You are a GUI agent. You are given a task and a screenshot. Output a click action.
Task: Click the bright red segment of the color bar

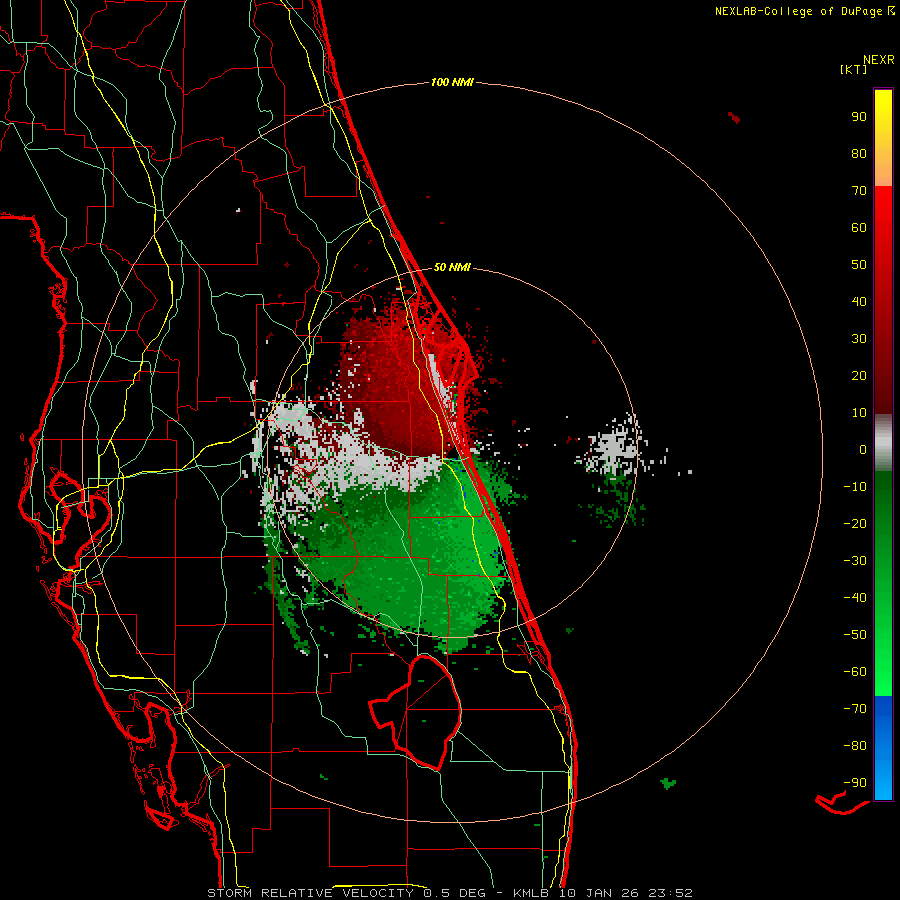pyautogui.click(x=883, y=300)
